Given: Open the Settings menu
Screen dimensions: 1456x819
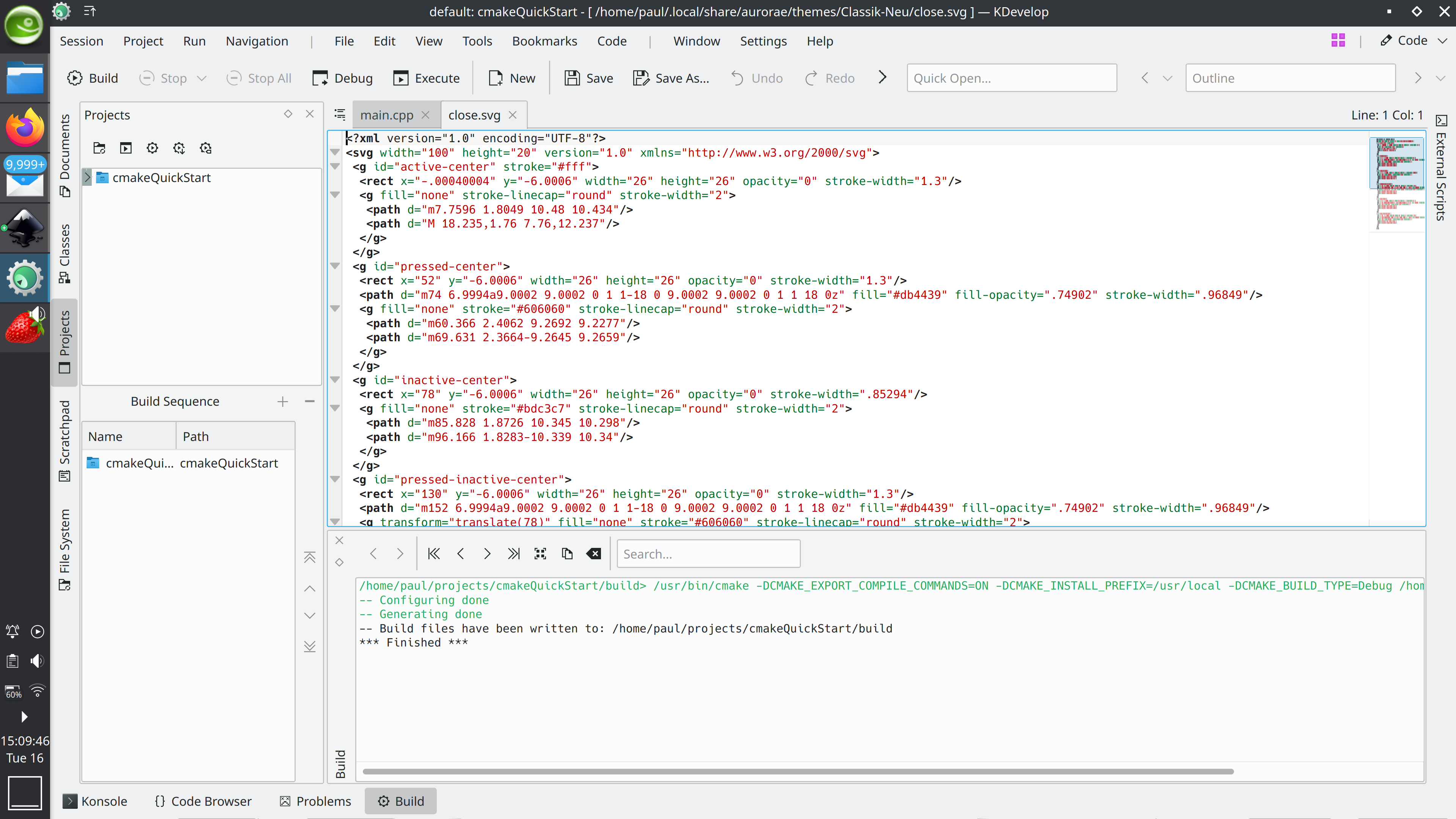Looking at the screenshot, I should pos(763,41).
